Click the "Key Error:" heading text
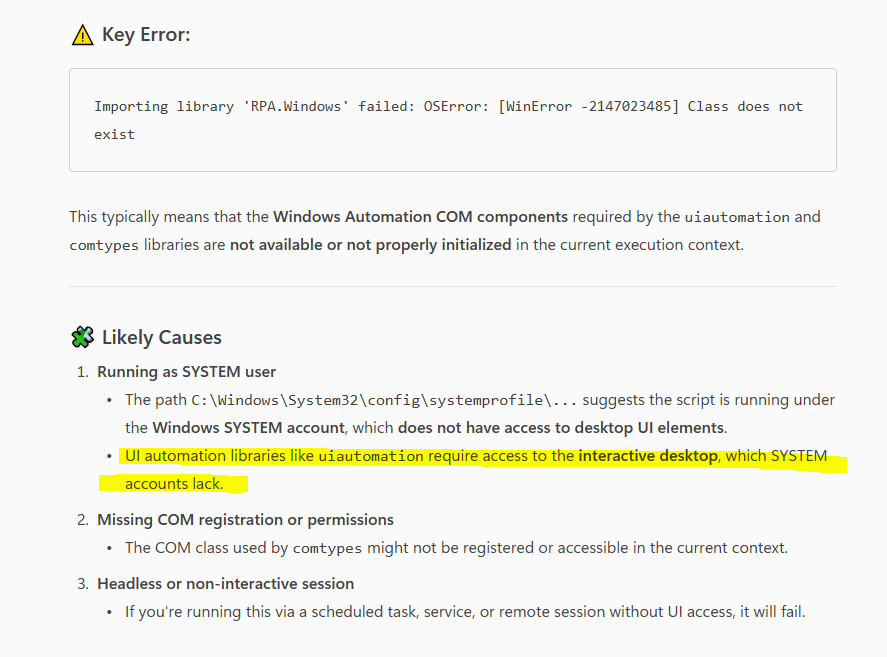Image resolution: width=887 pixels, height=657 pixels. (146, 36)
